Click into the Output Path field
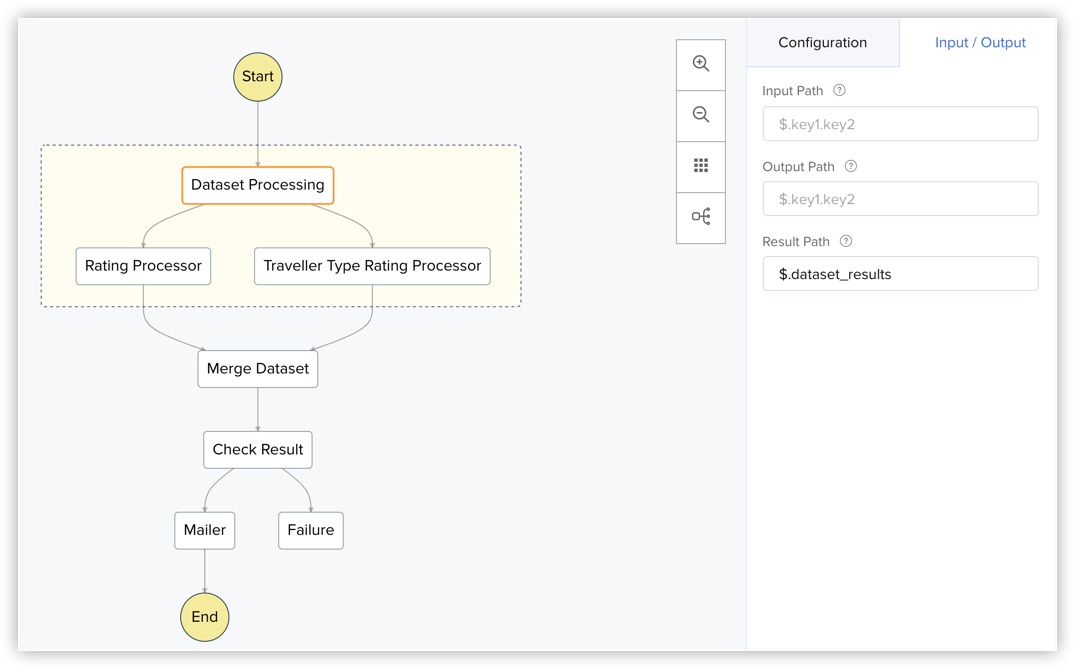This screenshot has width=1075, height=669. 900,199
